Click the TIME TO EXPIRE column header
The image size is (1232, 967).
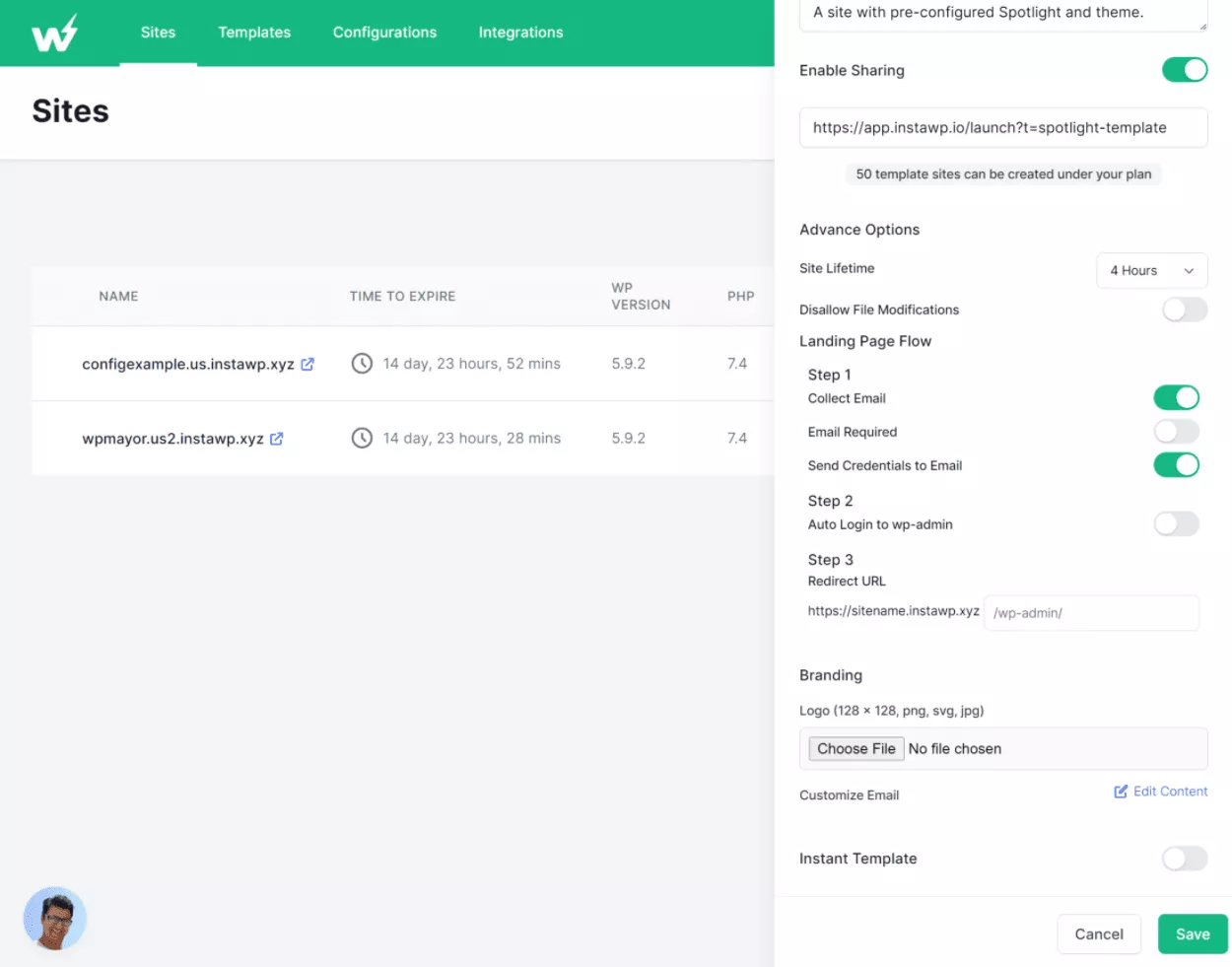coord(402,297)
